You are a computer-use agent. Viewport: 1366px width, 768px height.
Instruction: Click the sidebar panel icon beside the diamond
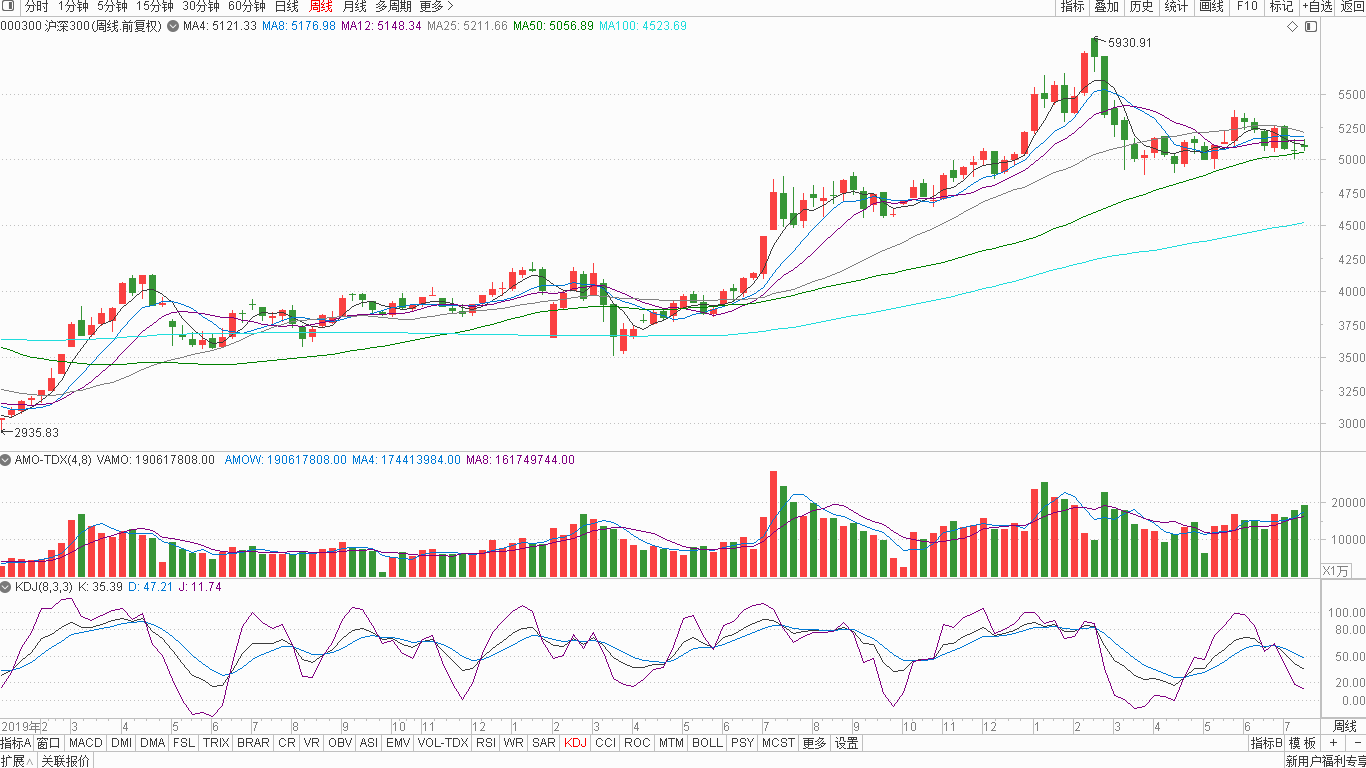click(x=1311, y=26)
